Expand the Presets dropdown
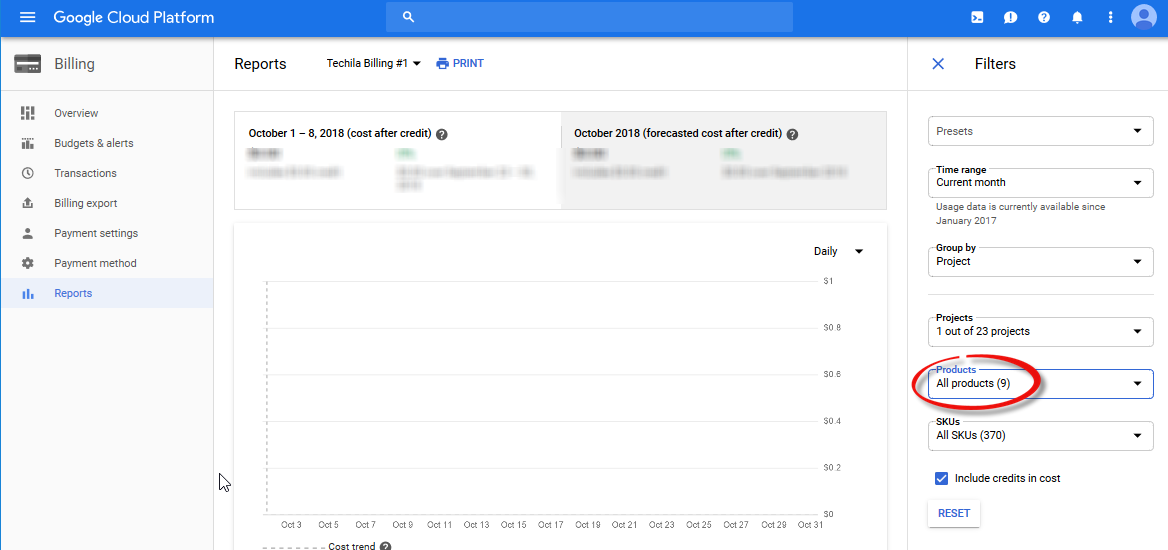1168x550 pixels. tap(1040, 131)
